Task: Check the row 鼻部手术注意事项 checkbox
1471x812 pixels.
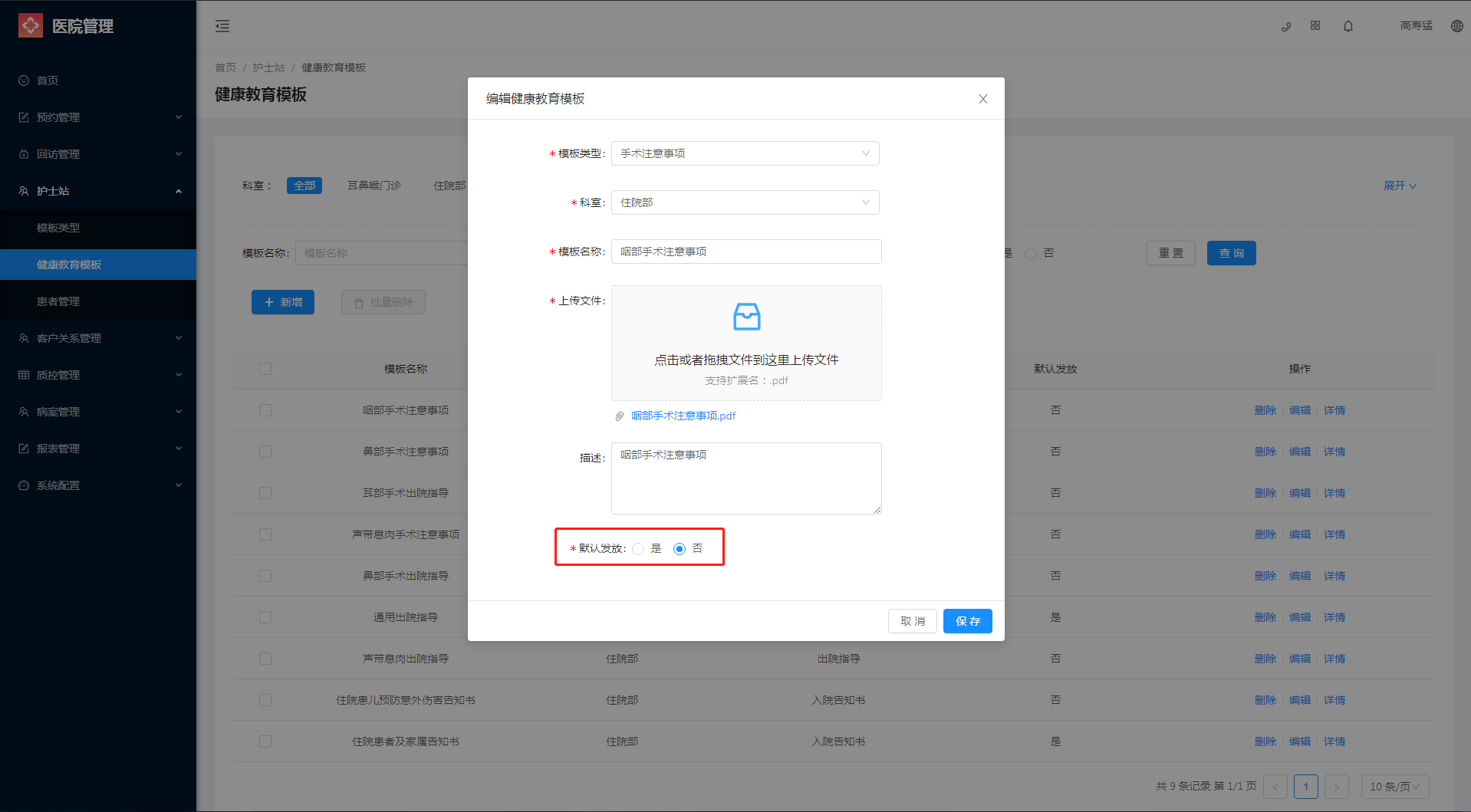Action: coord(265,452)
